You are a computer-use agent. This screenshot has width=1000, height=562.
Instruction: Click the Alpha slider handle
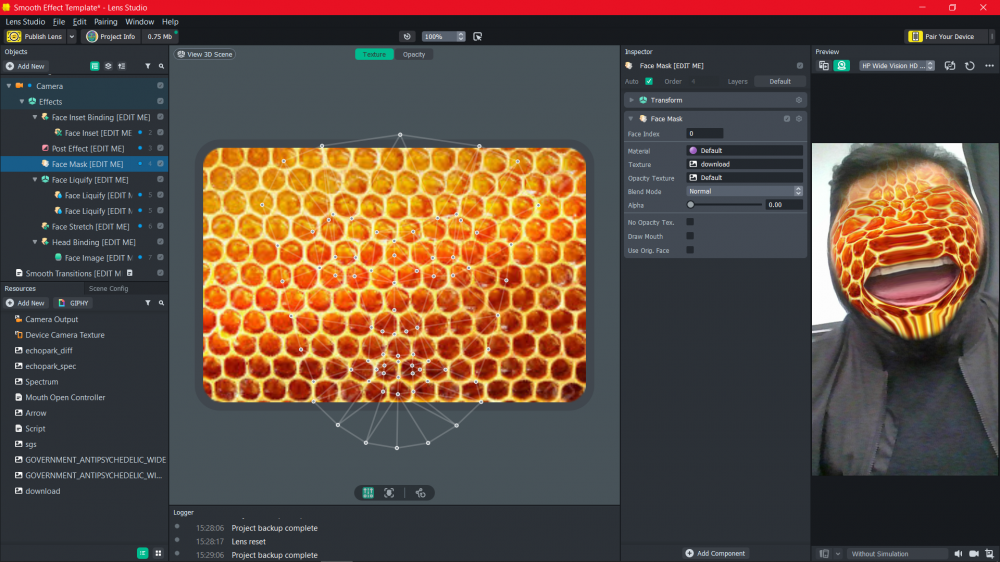tap(691, 205)
